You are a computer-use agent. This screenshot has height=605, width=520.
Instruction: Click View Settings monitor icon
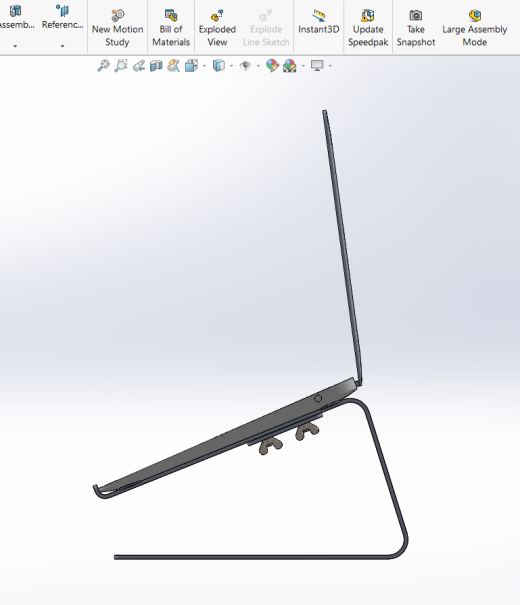(317, 66)
